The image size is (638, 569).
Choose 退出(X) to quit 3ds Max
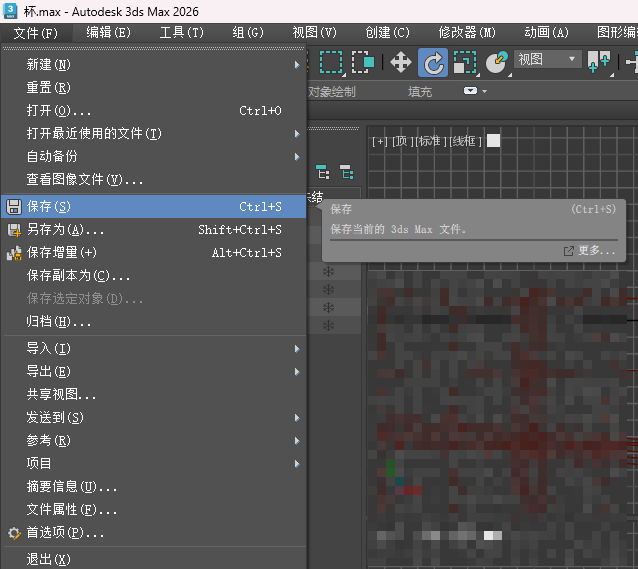click(154, 559)
